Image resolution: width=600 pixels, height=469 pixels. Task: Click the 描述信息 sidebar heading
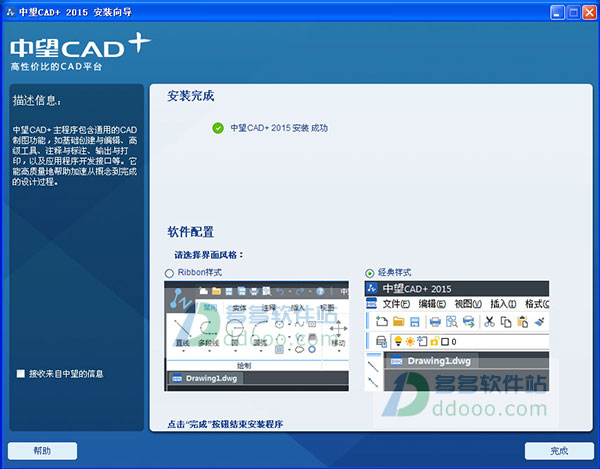pos(36,100)
